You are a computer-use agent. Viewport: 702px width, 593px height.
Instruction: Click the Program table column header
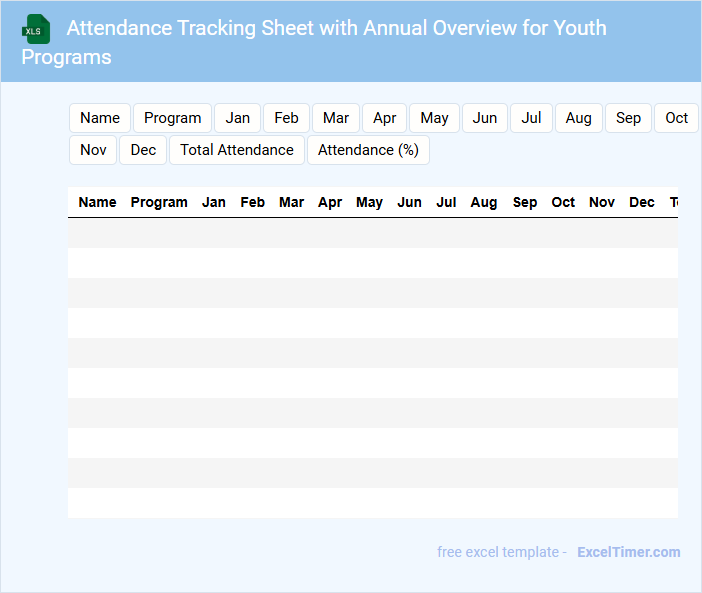coord(159,202)
